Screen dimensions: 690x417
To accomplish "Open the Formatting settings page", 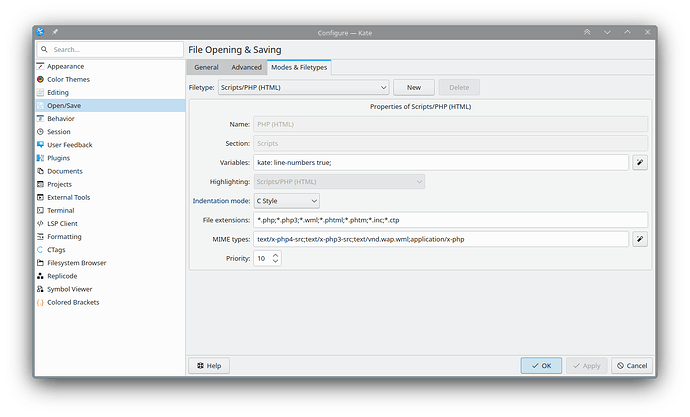I will click(x=110, y=237).
